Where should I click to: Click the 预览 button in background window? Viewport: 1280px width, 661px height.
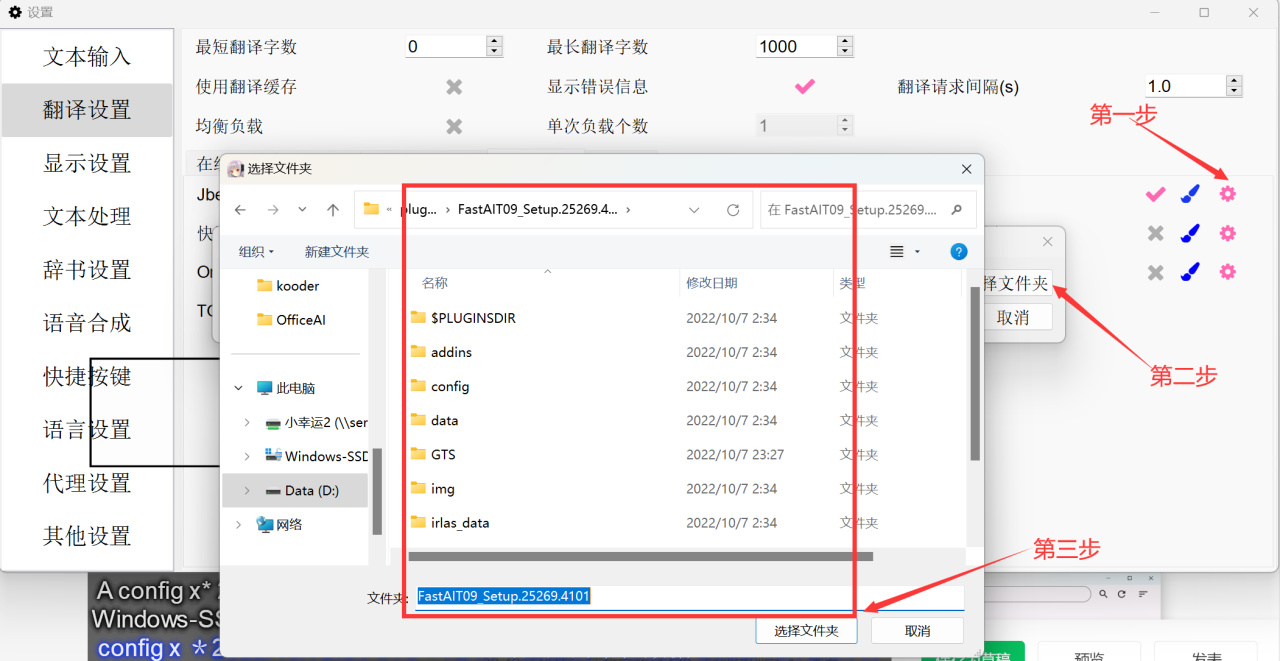point(1089,654)
